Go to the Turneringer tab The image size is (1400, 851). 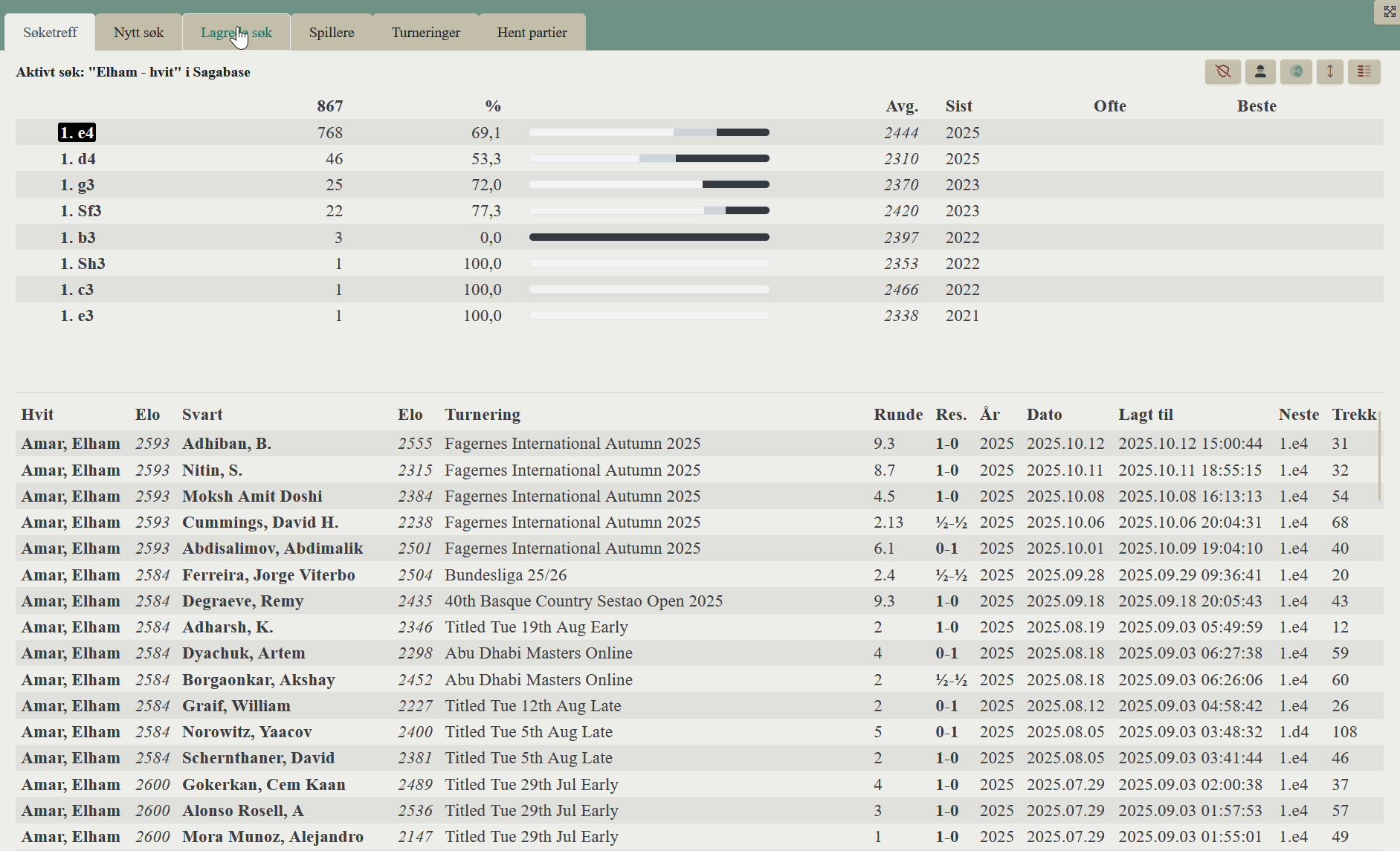point(425,33)
